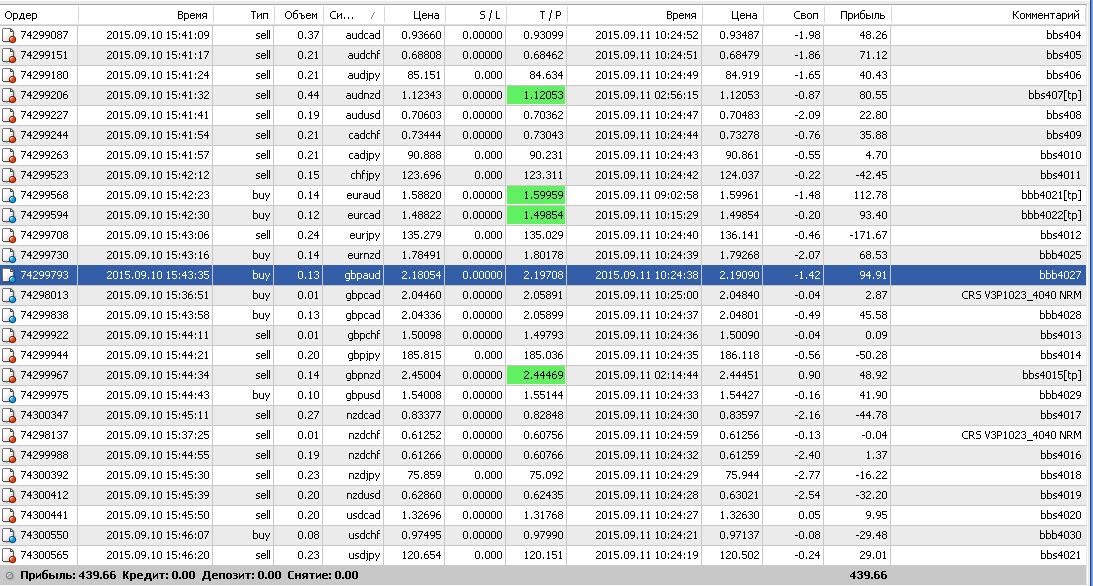The height and width of the screenshot is (586, 1093).
Task: Click the order icon for 74299975
Action: [x=9, y=395]
